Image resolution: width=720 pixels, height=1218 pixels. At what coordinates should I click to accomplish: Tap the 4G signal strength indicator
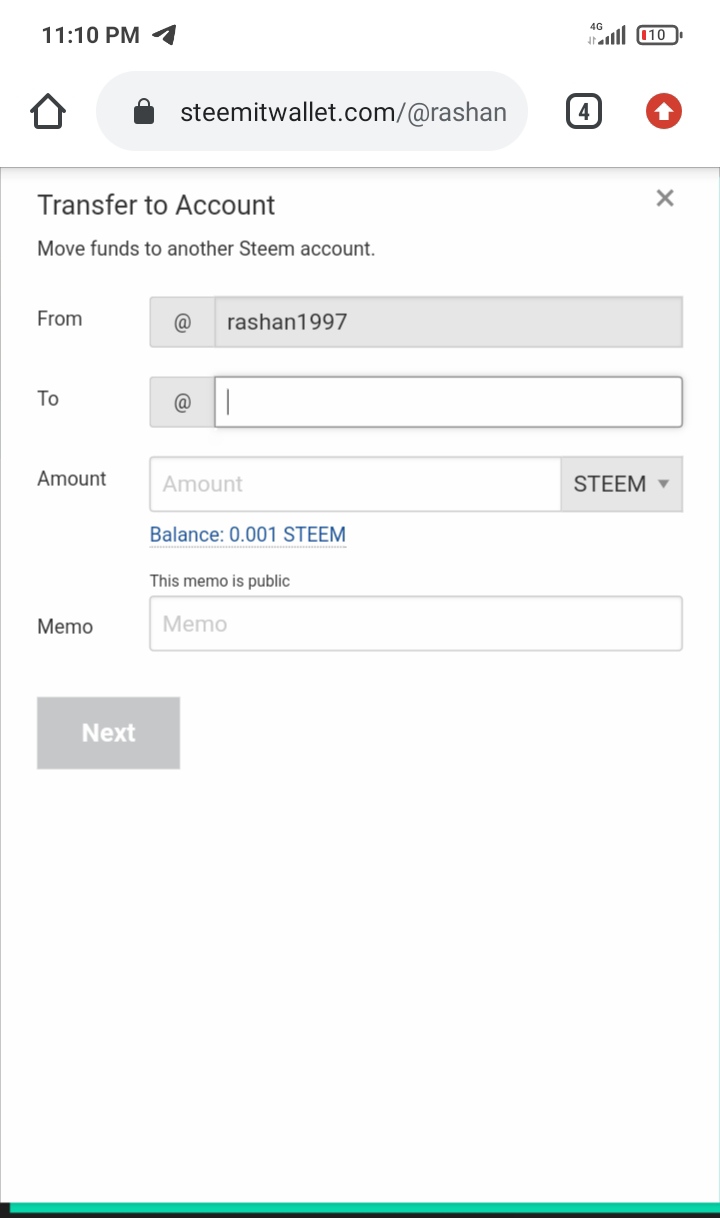(607, 35)
